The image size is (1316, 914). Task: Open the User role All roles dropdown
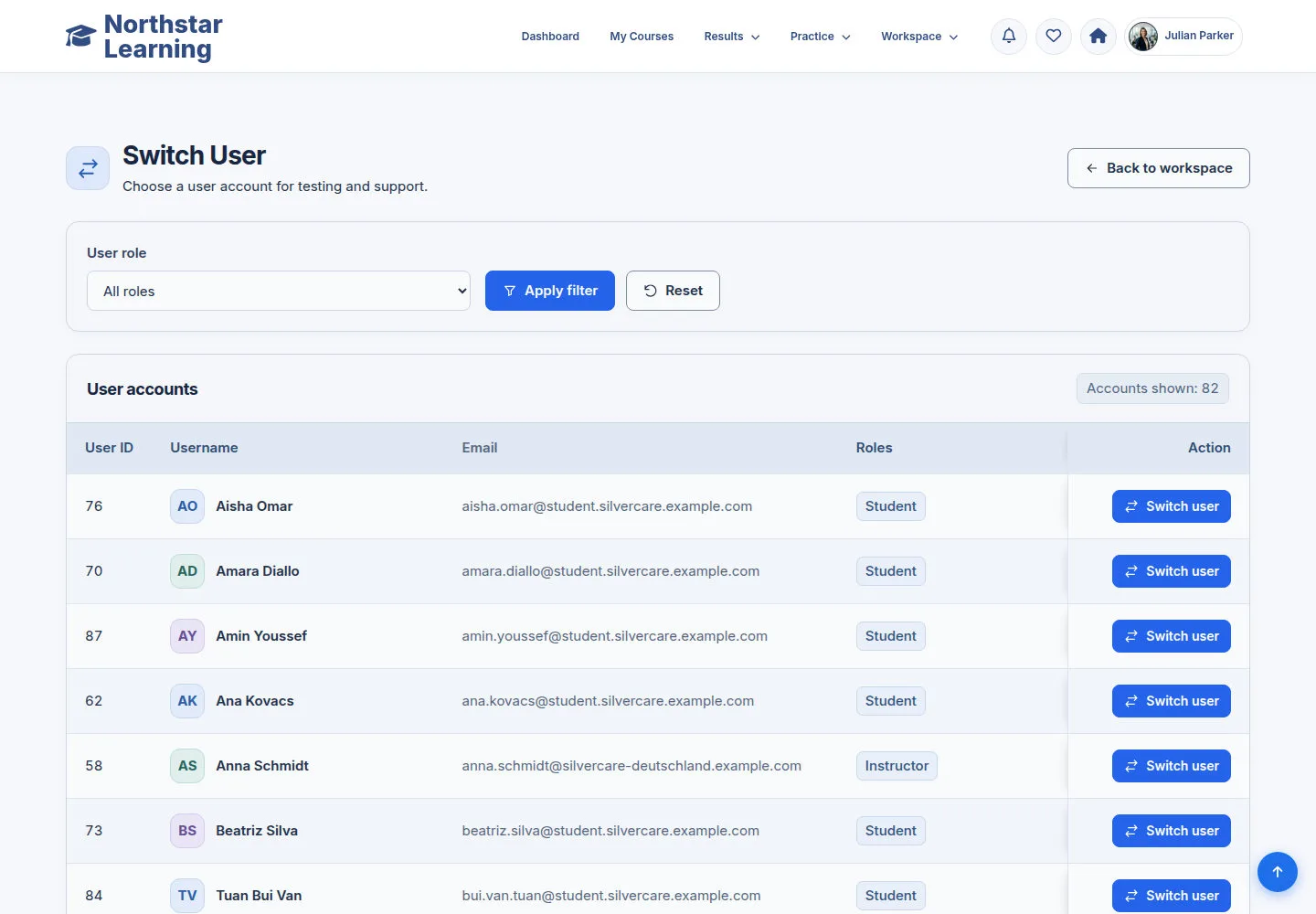(x=279, y=291)
